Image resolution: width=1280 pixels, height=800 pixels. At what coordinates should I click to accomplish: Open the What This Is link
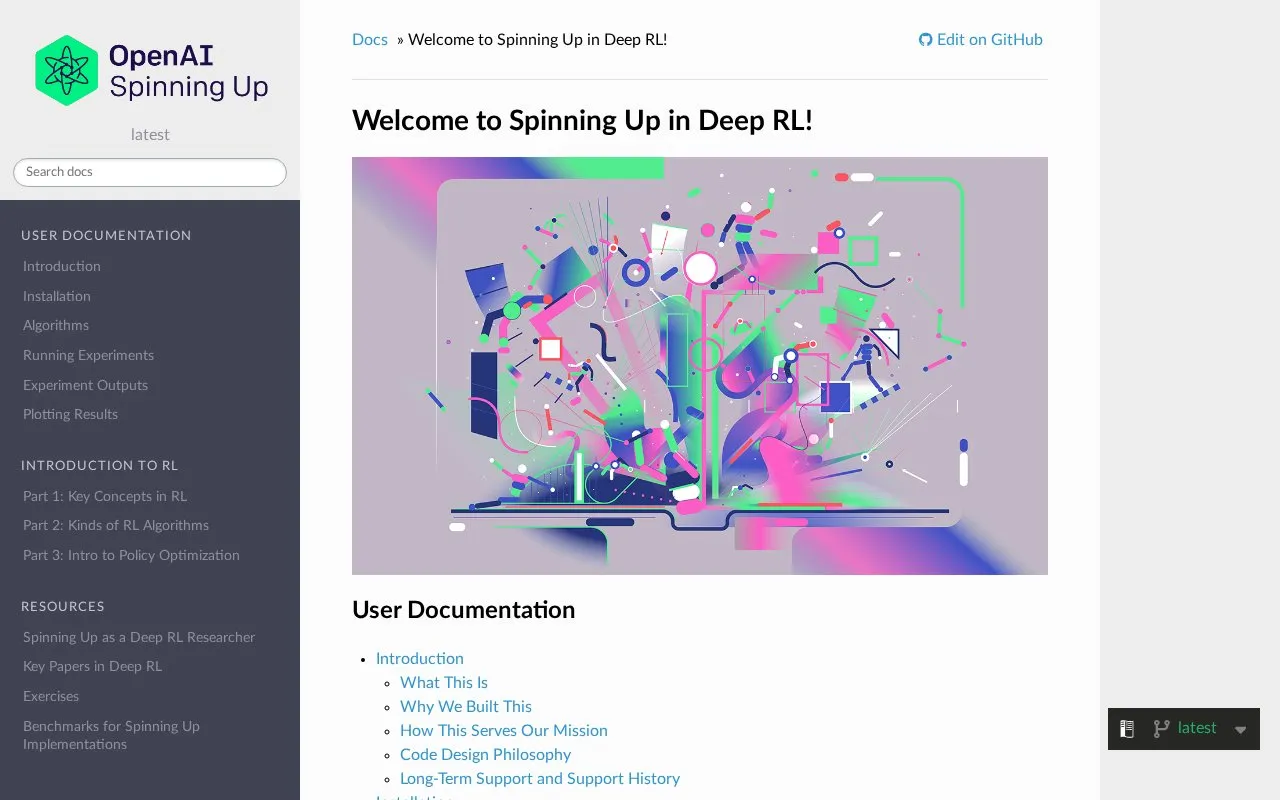(444, 682)
